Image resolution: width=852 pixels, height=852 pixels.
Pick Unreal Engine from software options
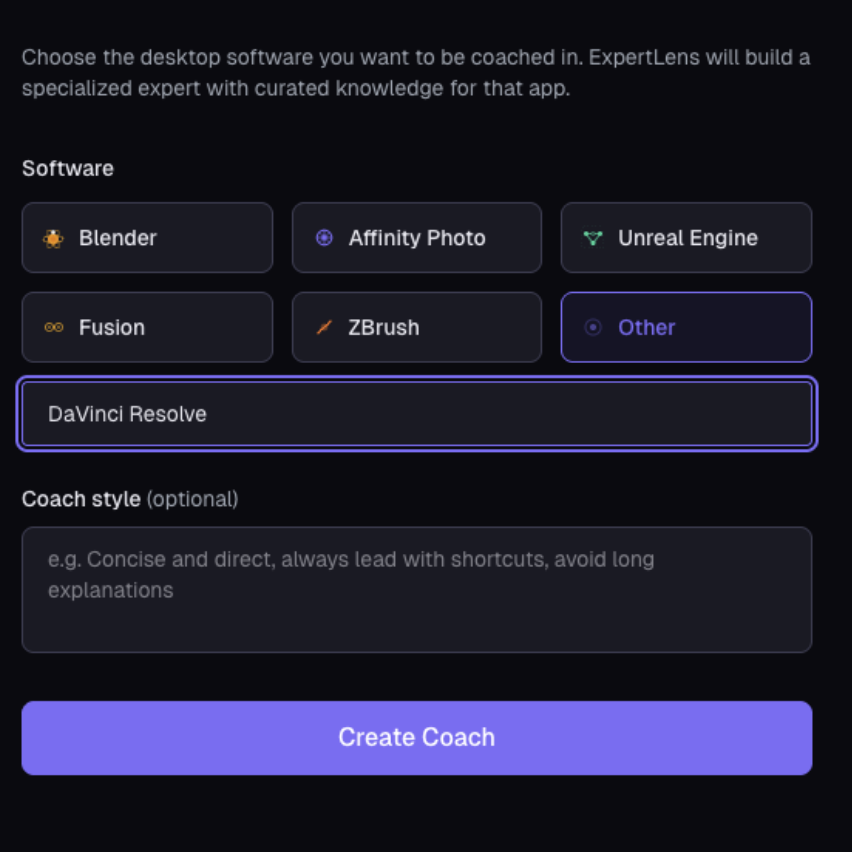coord(686,237)
